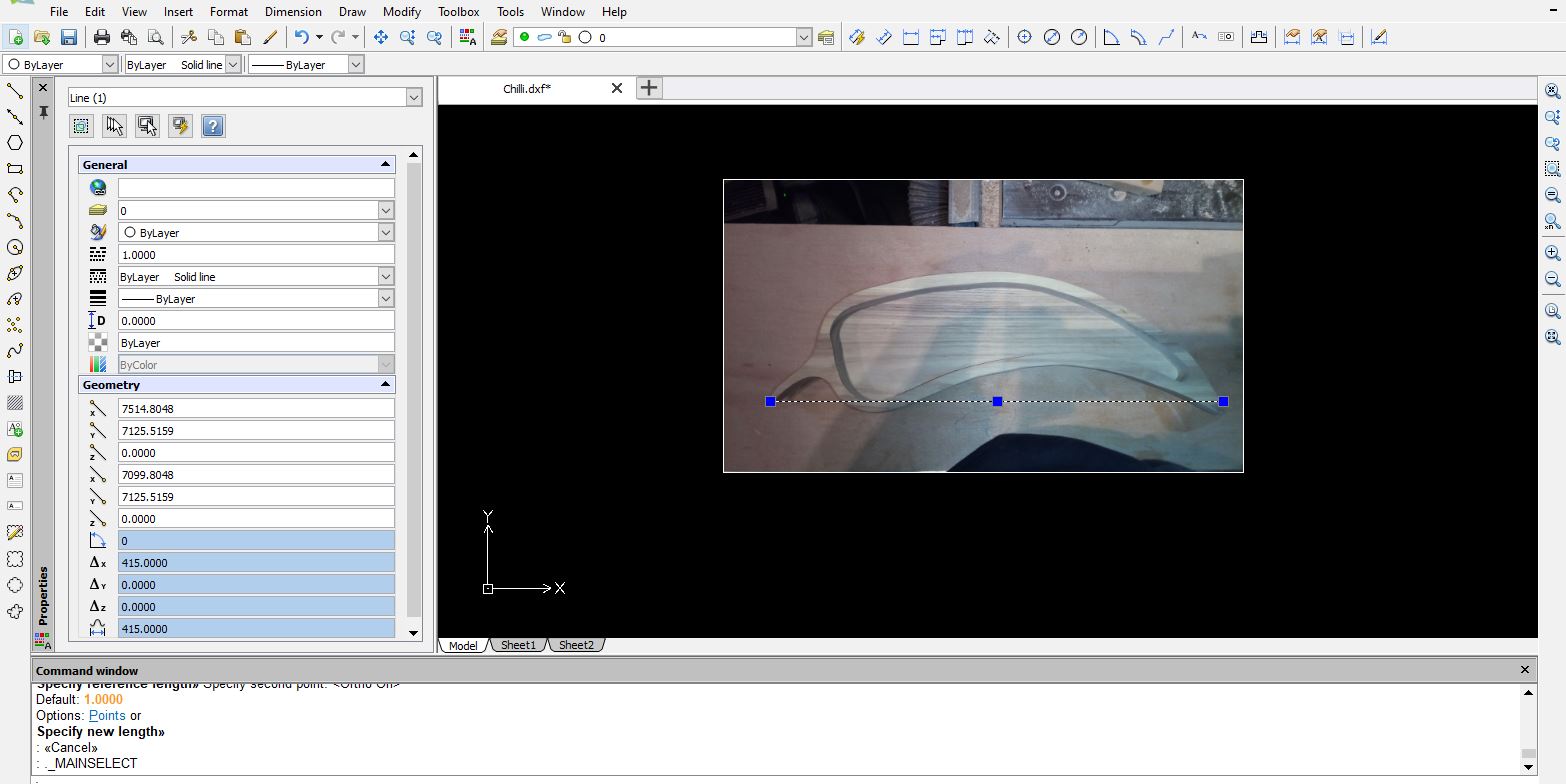
Task: Select the Model tab
Action: [463, 645]
